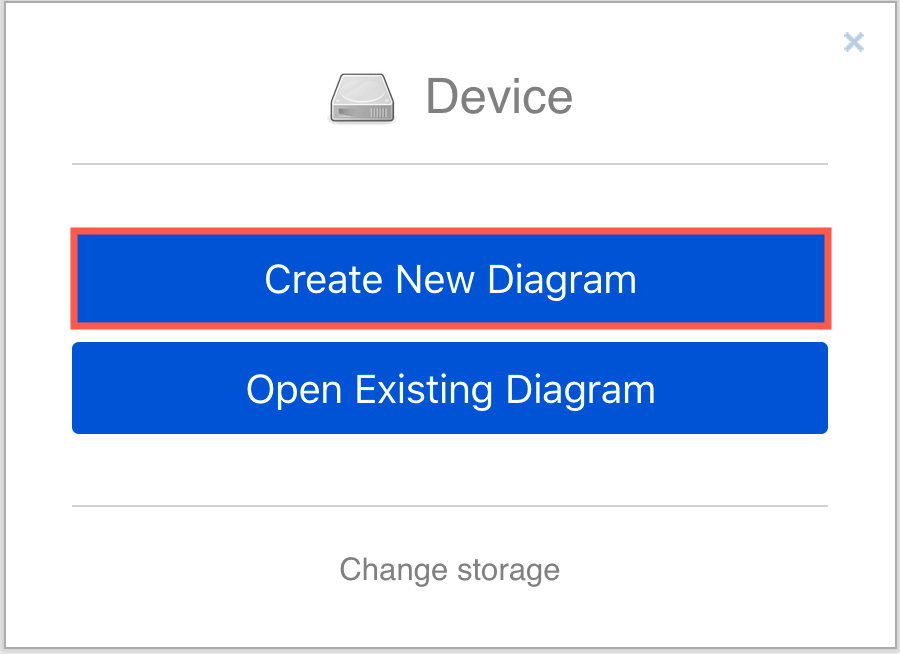Viewport: 900px width, 654px height.
Task: Switch storage location via Change storage
Action: click(x=450, y=569)
